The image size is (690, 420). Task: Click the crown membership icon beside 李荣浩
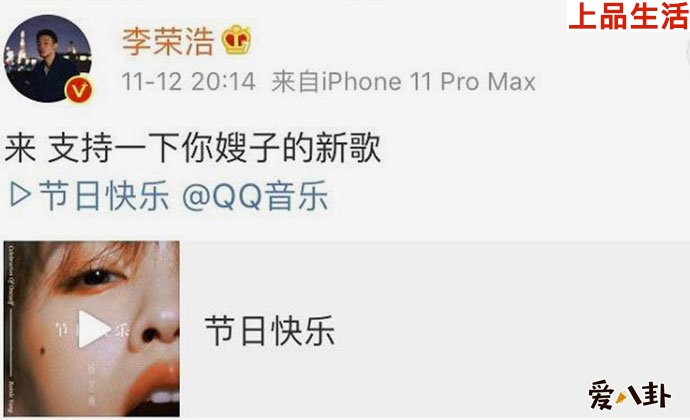click(x=236, y=40)
